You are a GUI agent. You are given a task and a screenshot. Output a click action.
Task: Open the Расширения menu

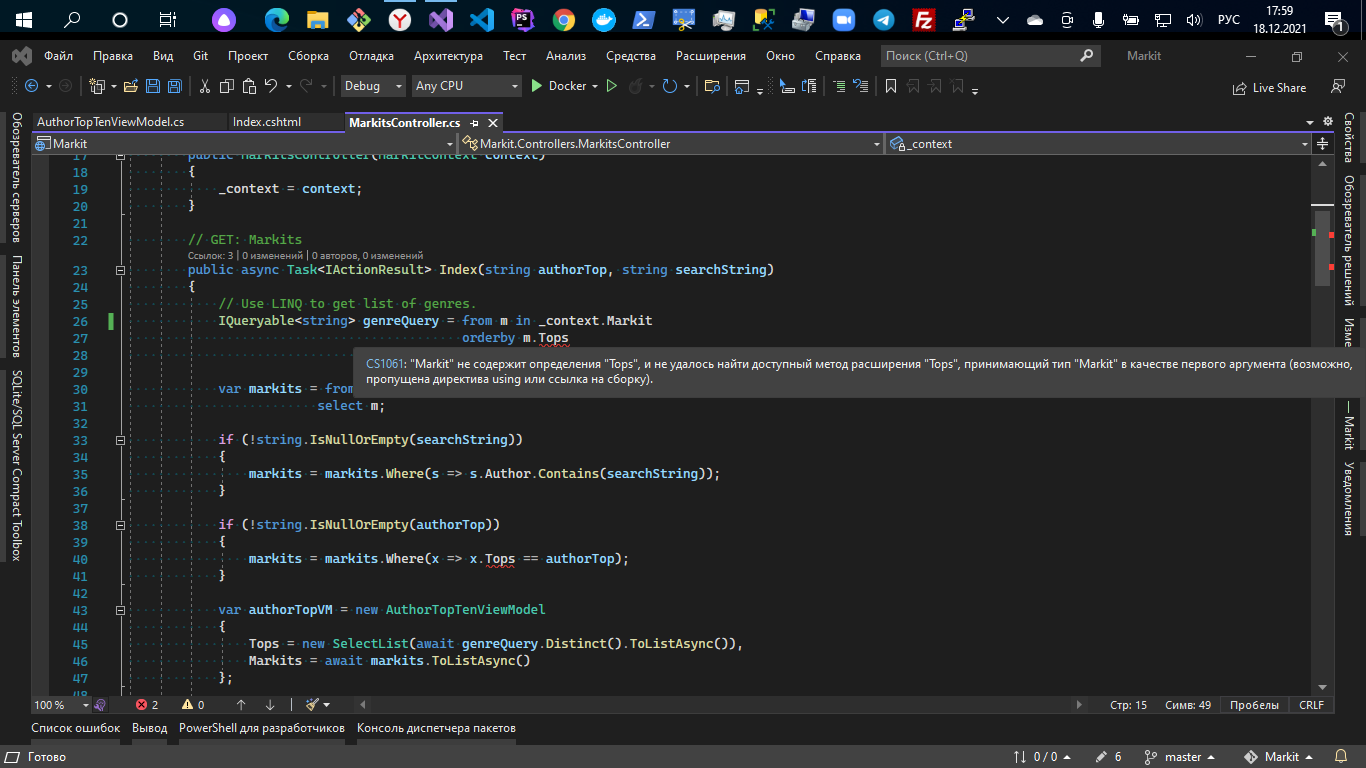point(710,56)
